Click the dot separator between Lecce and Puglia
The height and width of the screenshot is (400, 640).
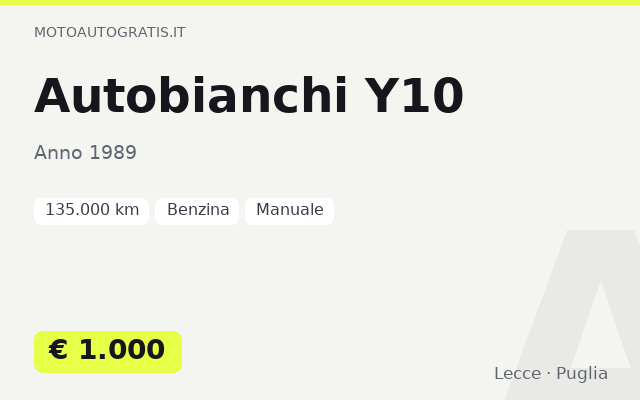[549, 373]
